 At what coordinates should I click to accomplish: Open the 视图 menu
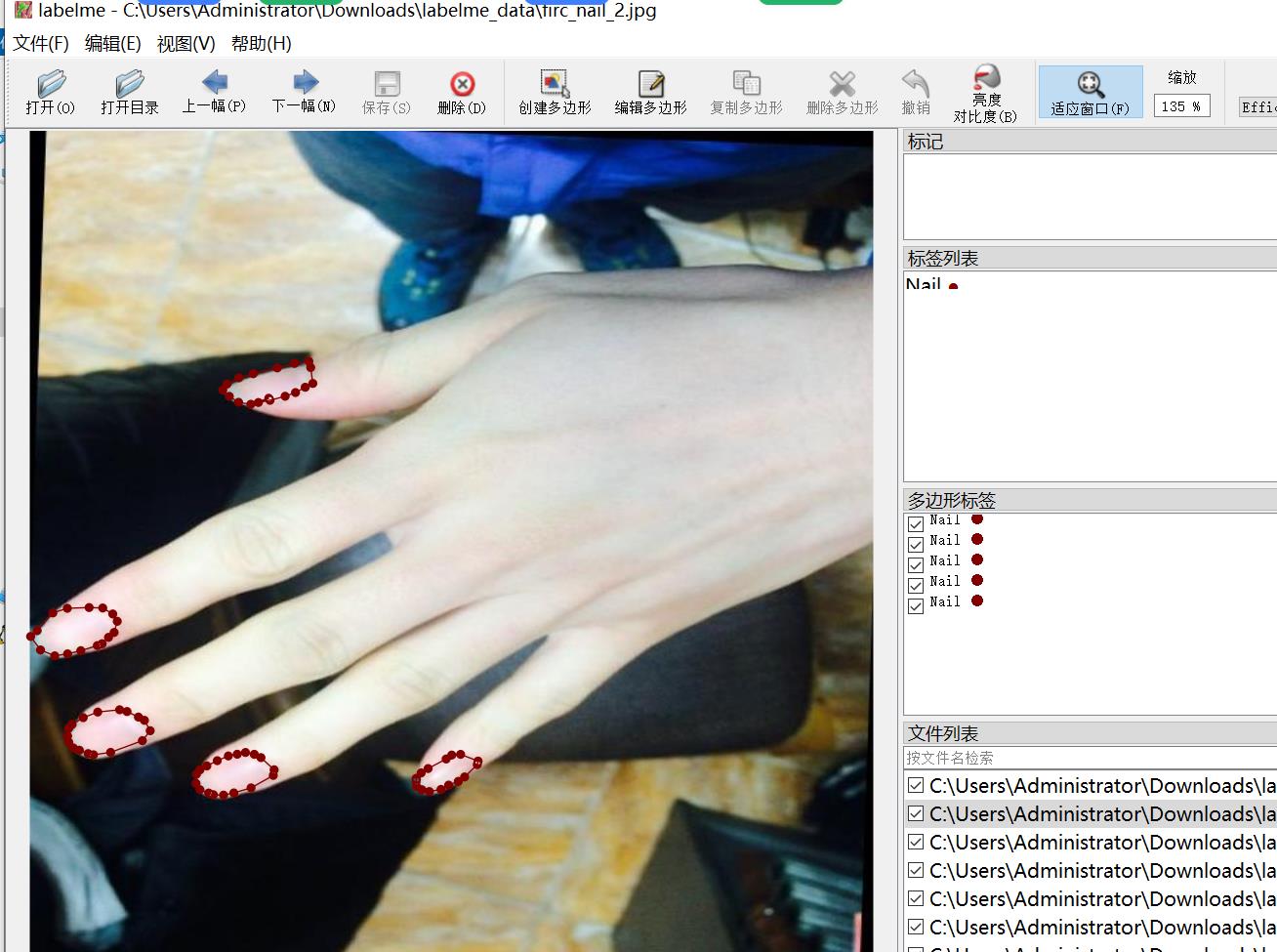(x=185, y=43)
